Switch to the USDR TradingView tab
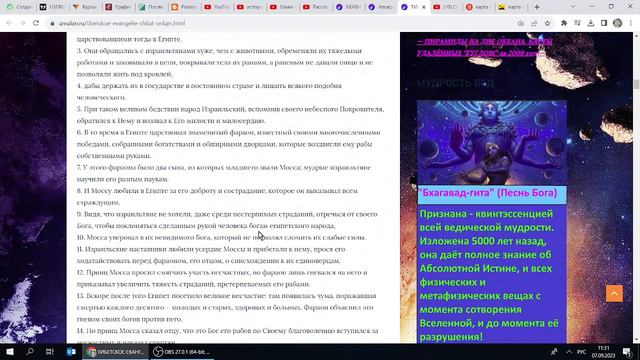Image resolution: width=640 pixels, height=360 pixels. coord(51,7)
